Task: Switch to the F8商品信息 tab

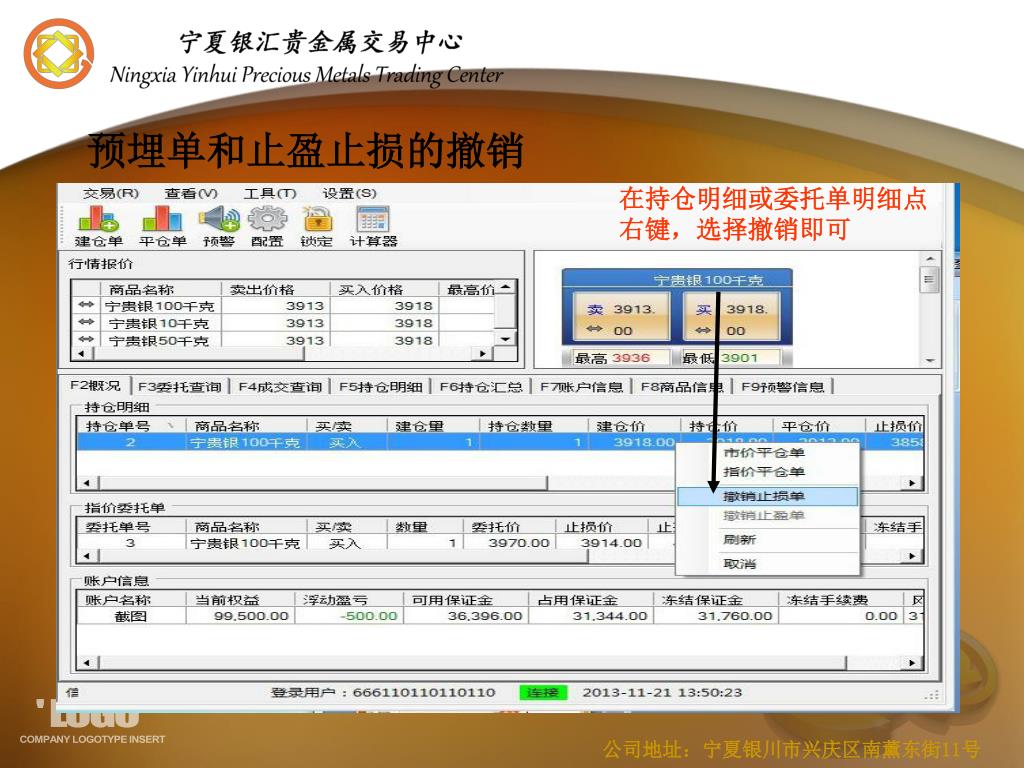Action: [x=682, y=387]
